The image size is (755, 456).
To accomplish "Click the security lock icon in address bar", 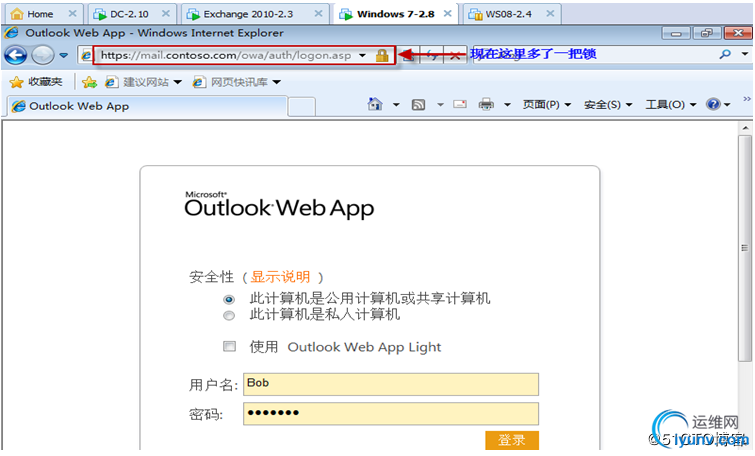I will coord(382,55).
